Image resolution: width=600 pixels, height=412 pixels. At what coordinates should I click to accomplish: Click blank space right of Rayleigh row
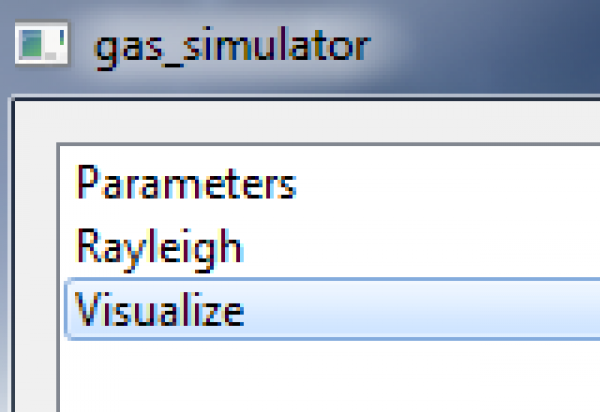(x=450, y=247)
